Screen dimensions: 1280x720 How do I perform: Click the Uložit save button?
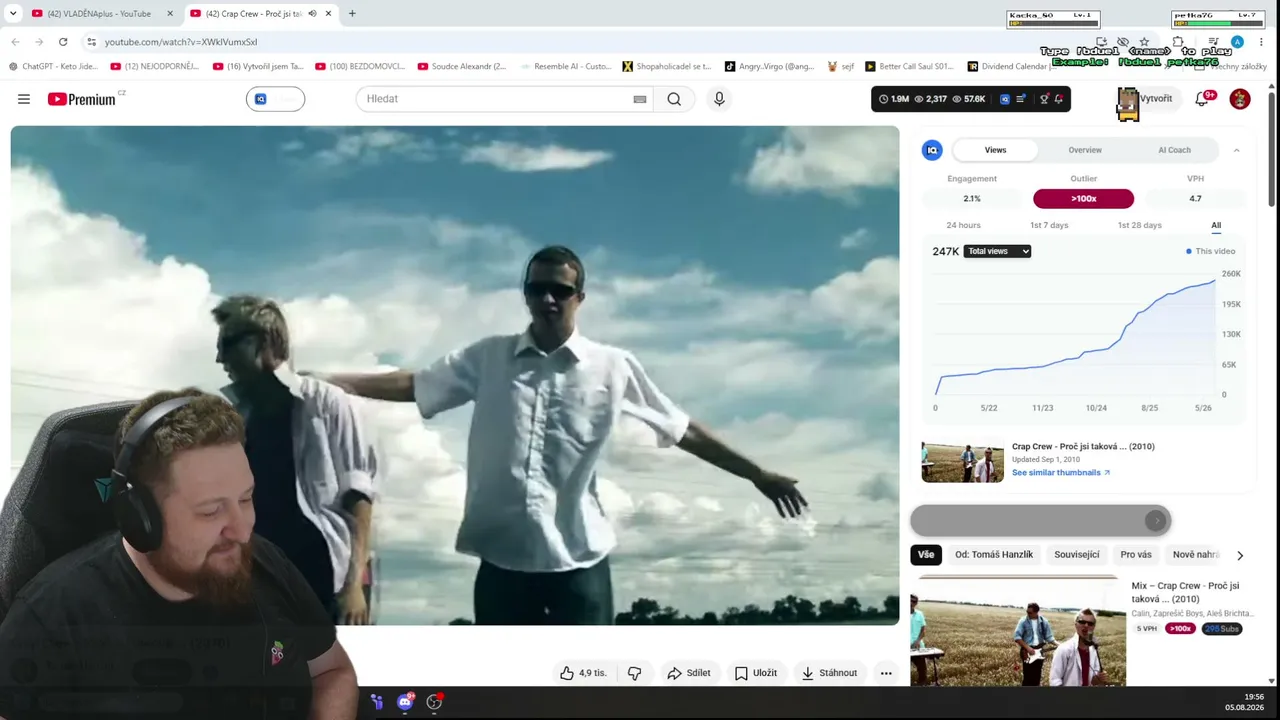point(755,673)
